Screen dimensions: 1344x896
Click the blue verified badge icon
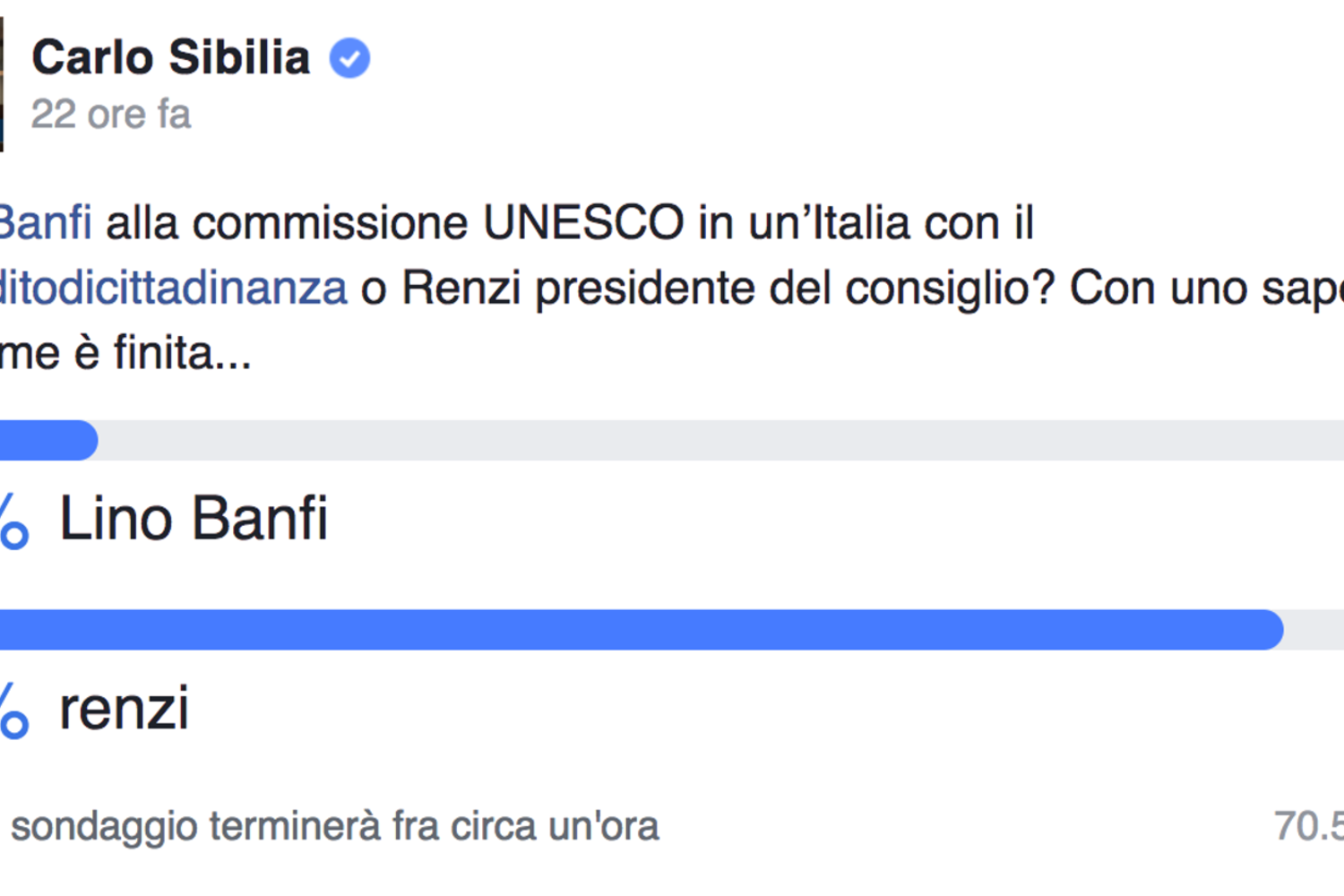(x=349, y=58)
